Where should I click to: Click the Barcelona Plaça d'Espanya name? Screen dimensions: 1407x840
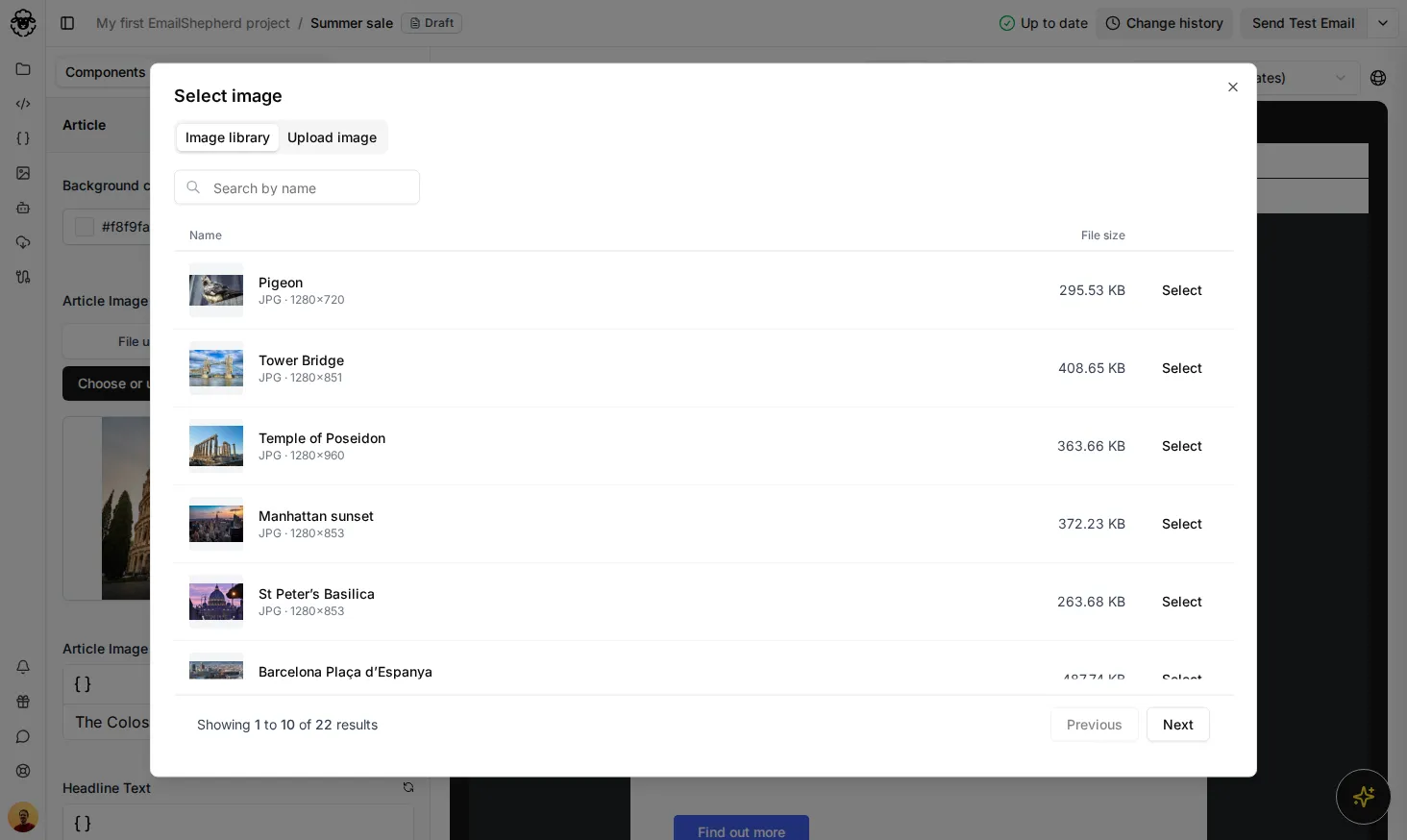pos(345,672)
